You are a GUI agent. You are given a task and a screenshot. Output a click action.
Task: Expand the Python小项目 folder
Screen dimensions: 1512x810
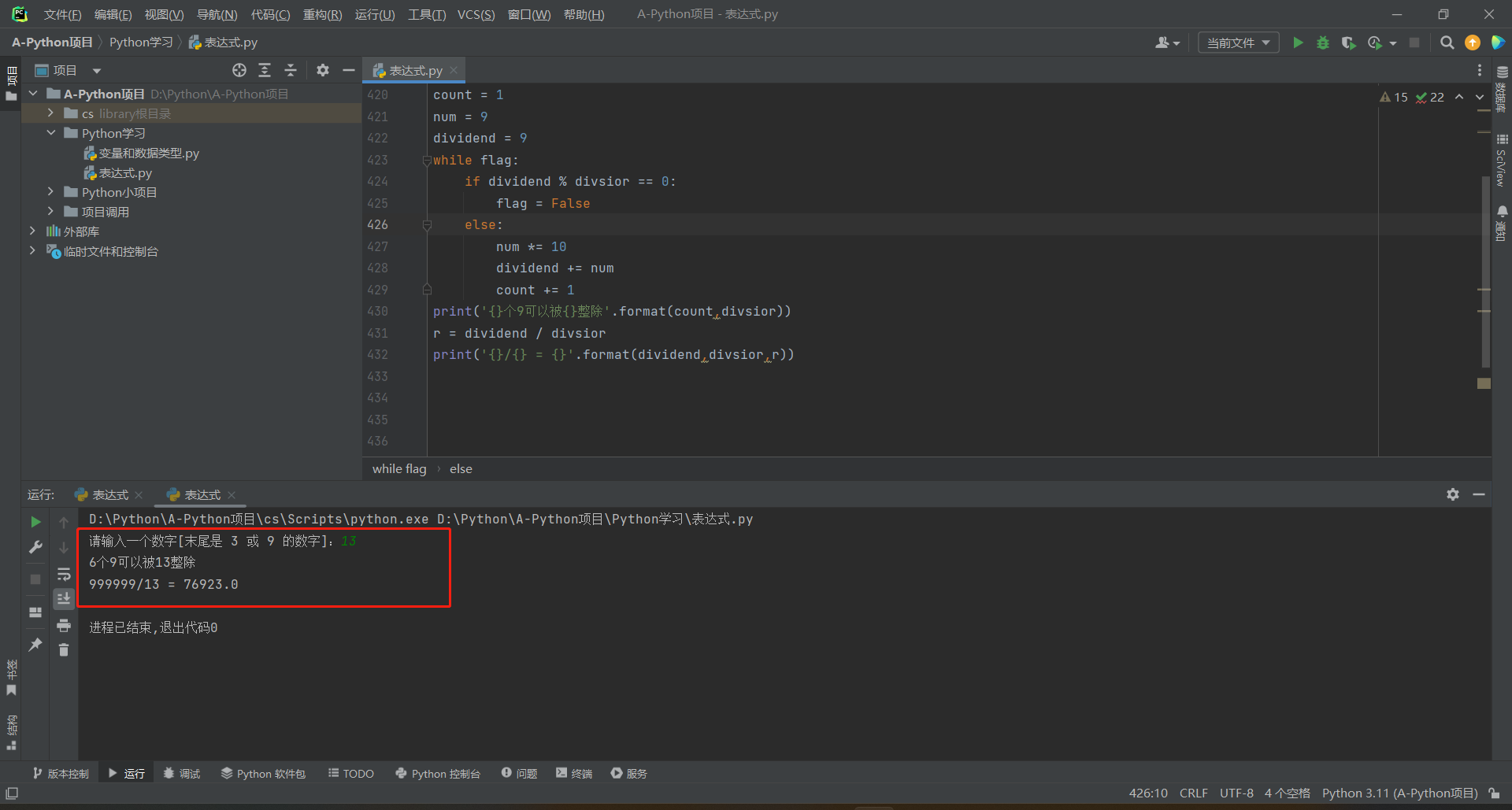click(50, 192)
